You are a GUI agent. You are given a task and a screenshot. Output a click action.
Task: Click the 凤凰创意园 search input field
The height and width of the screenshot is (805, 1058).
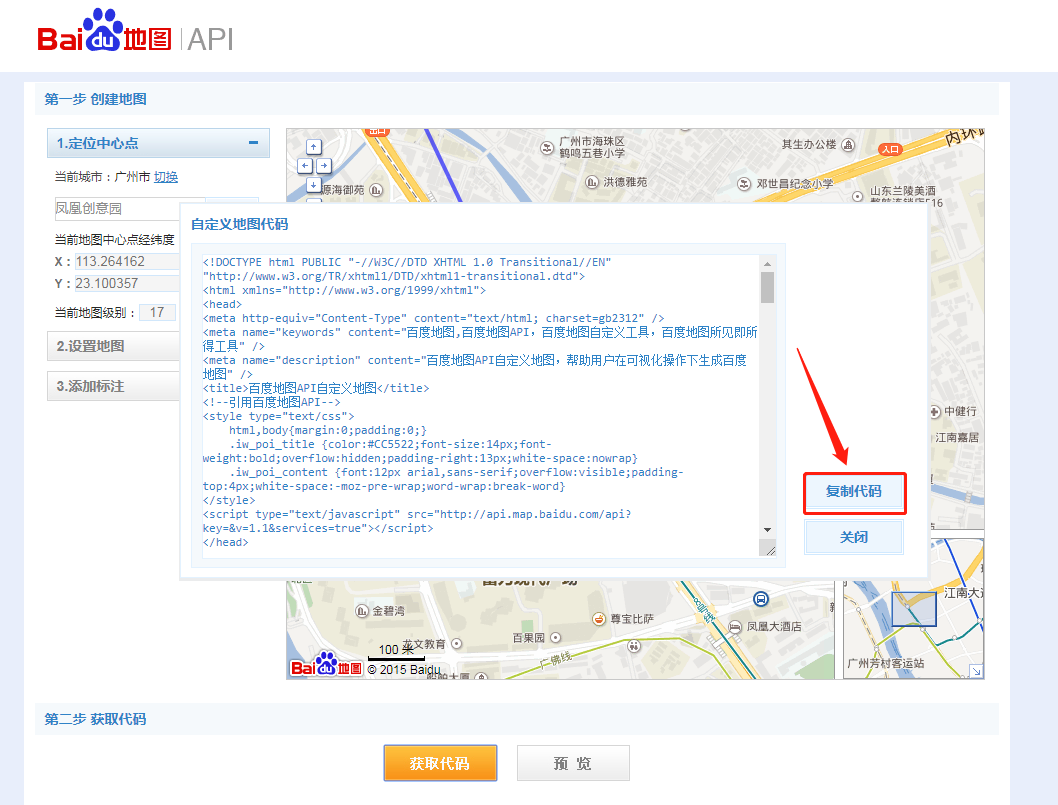coord(115,208)
